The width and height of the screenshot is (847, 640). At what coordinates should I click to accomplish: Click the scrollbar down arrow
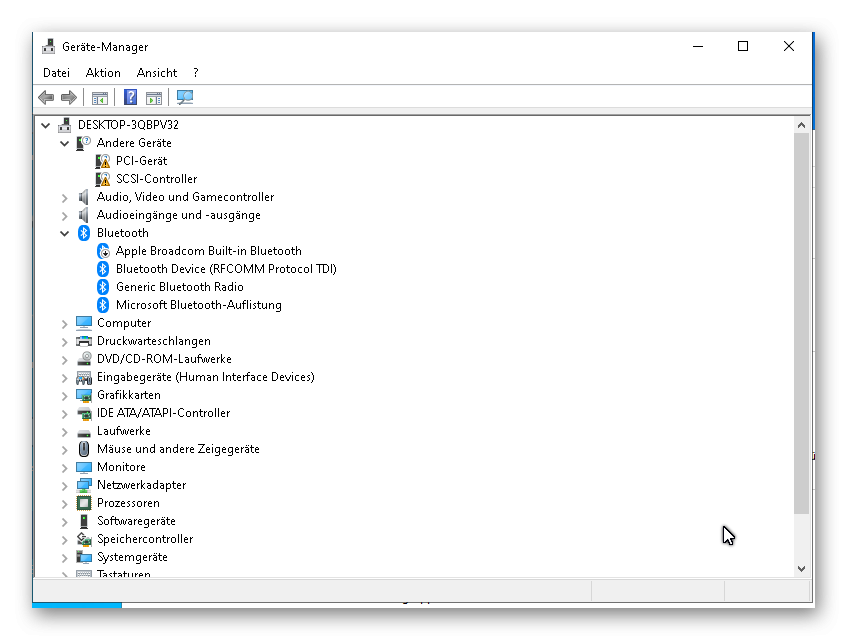tap(801, 568)
